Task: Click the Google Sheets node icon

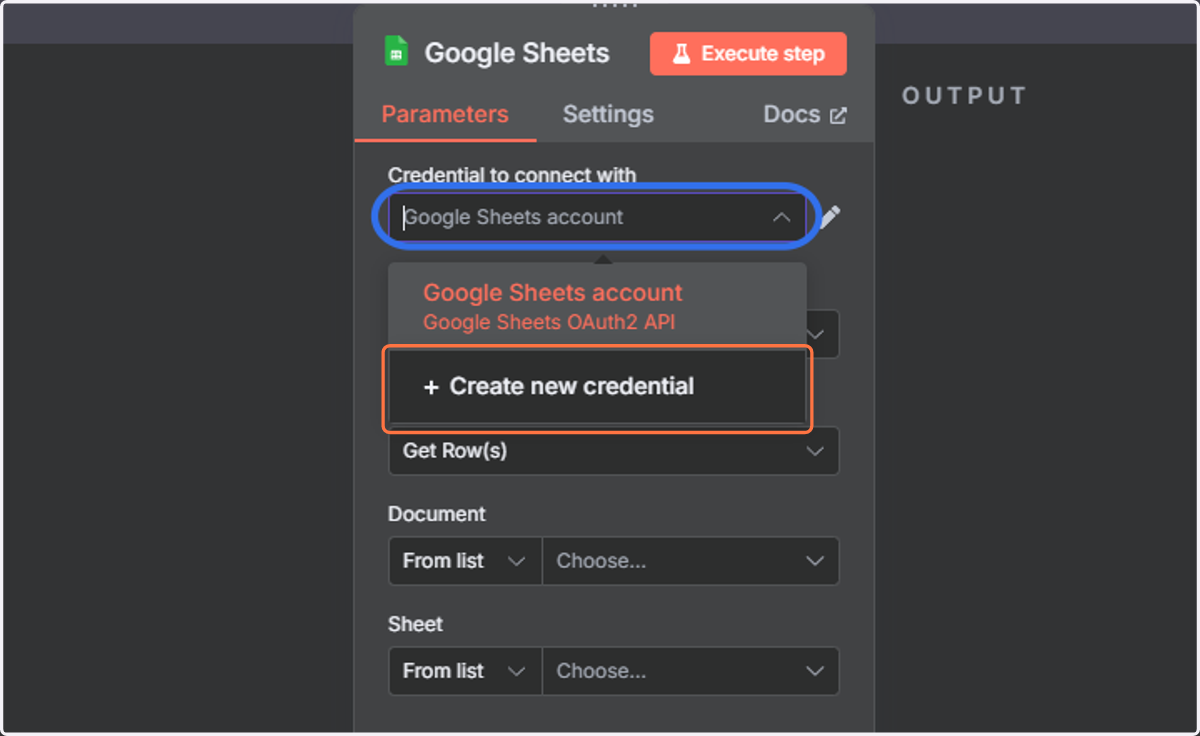Action: click(396, 52)
